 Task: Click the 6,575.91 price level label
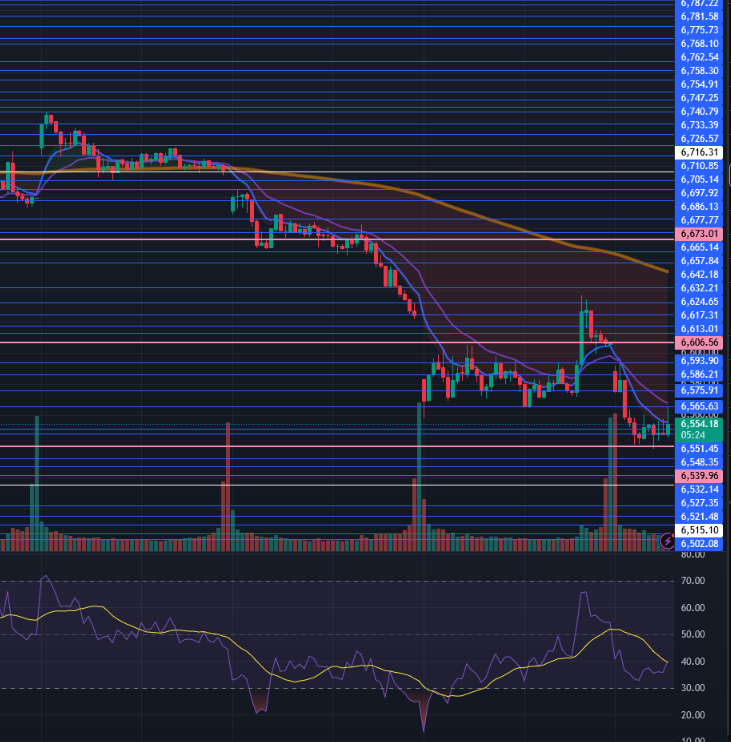click(x=699, y=391)
